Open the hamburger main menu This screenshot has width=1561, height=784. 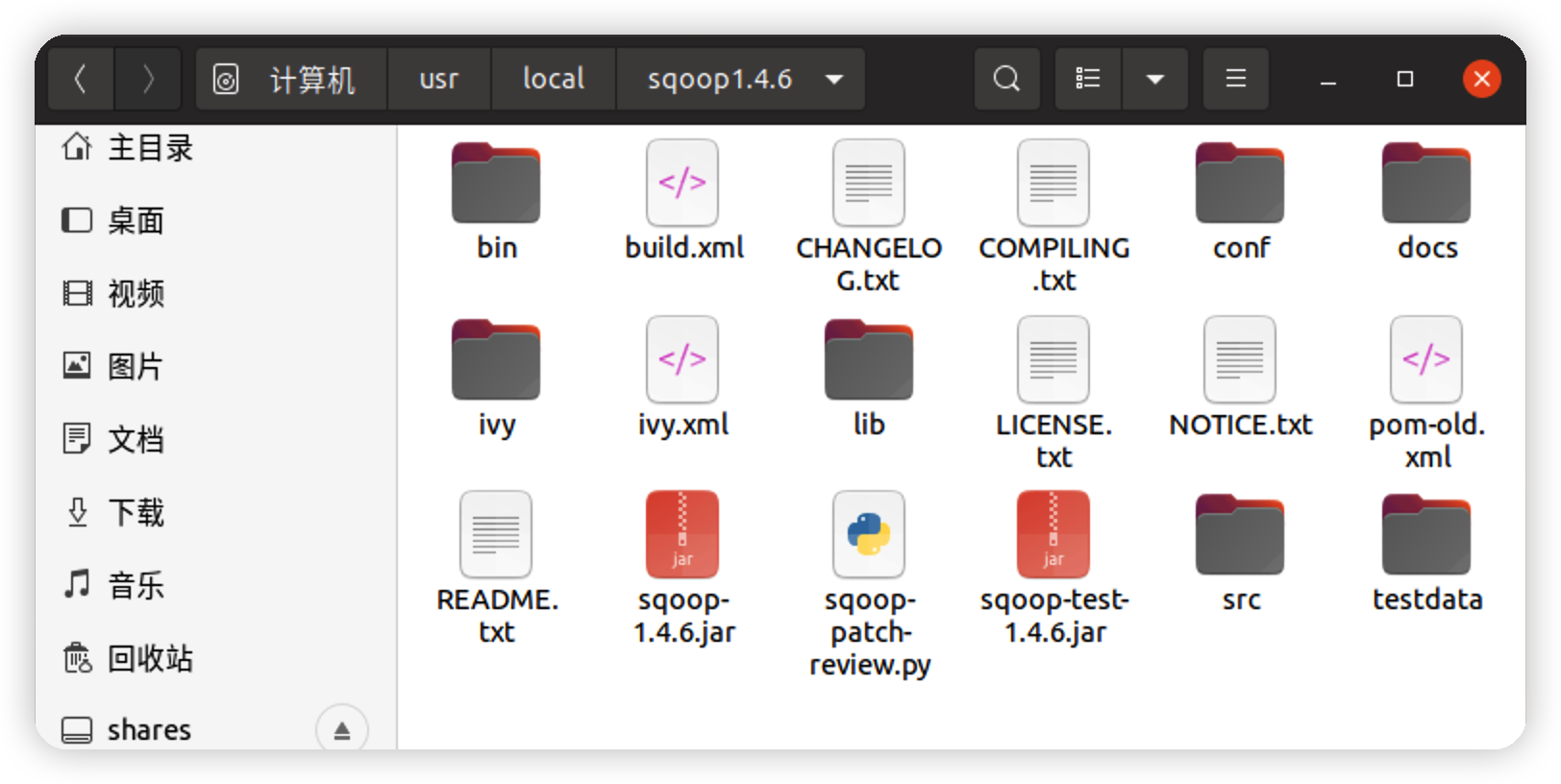coord(1236,79)
